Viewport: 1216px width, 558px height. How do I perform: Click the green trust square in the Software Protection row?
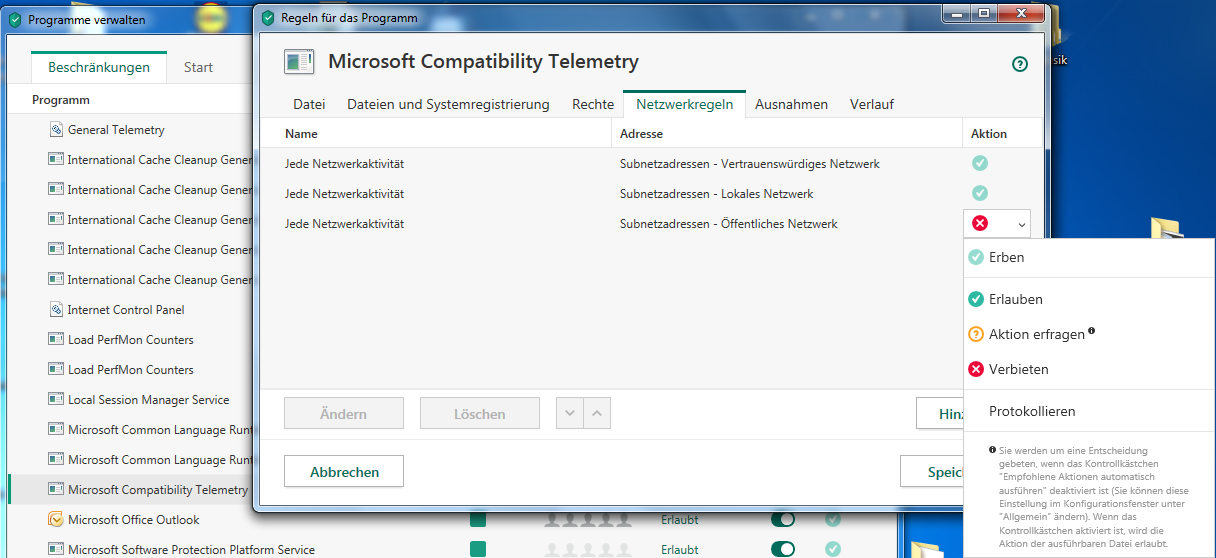[x=478, y=550]
